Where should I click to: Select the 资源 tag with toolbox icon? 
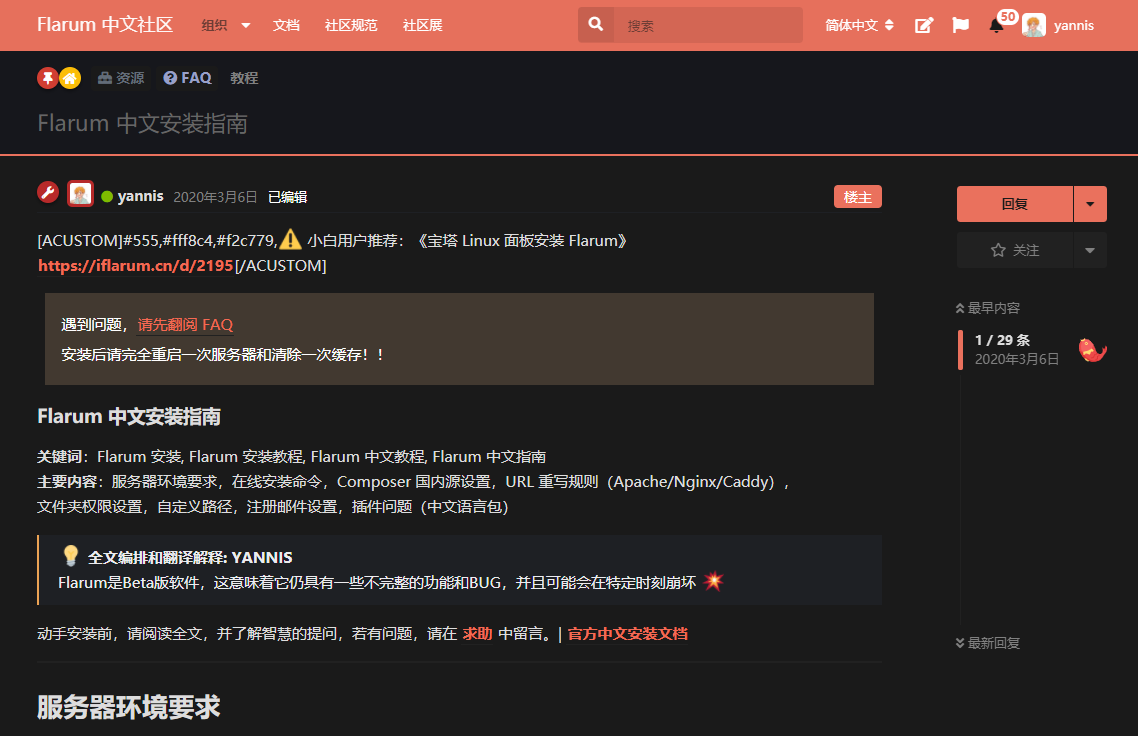coord(120,77)
